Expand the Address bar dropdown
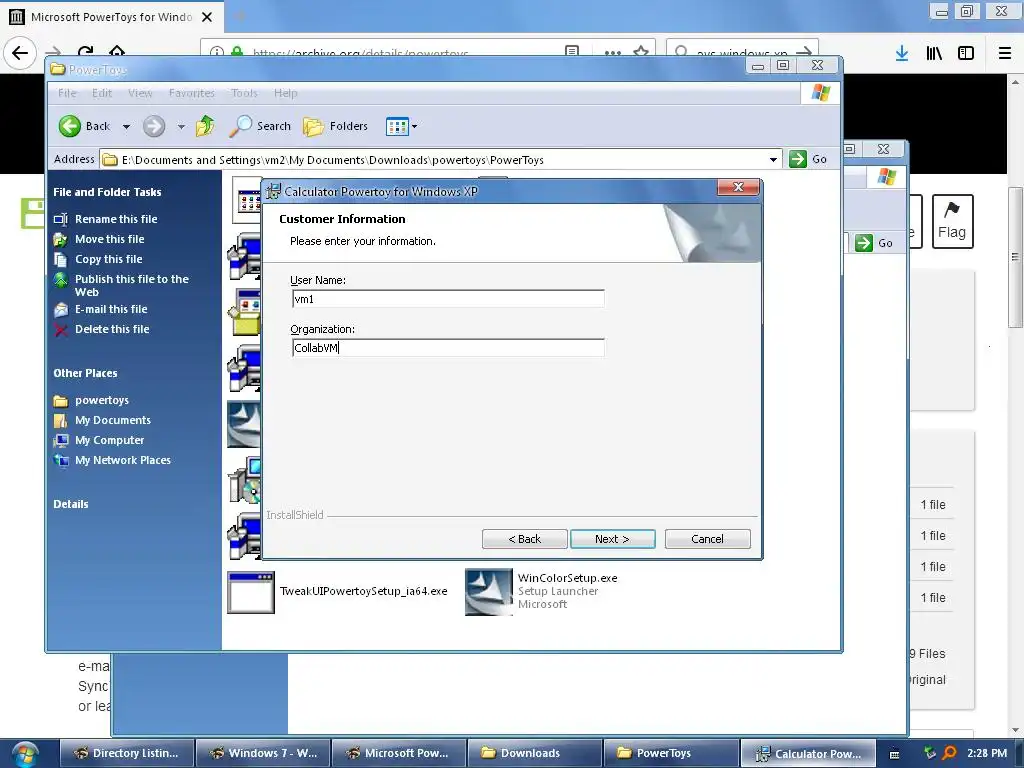The height and width of the screenshot is (768, 1024). click(x=773, y=159)
